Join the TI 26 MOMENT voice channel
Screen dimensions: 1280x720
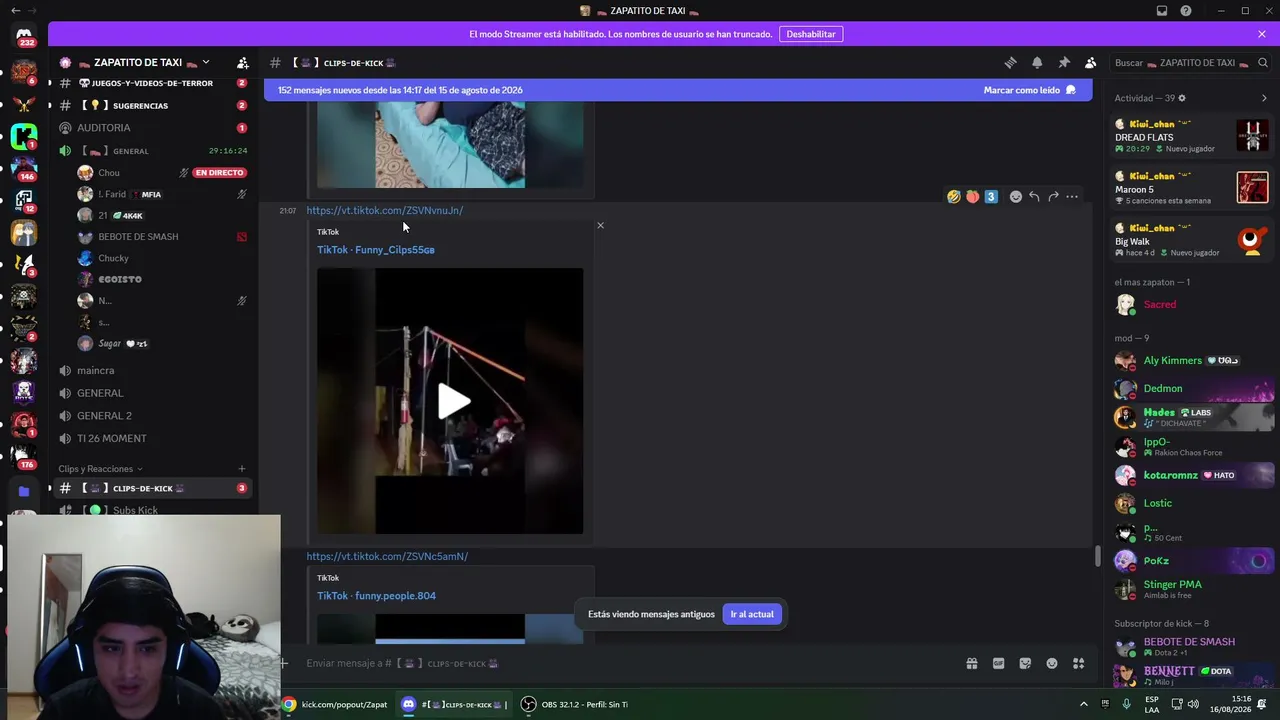(152, 438)
